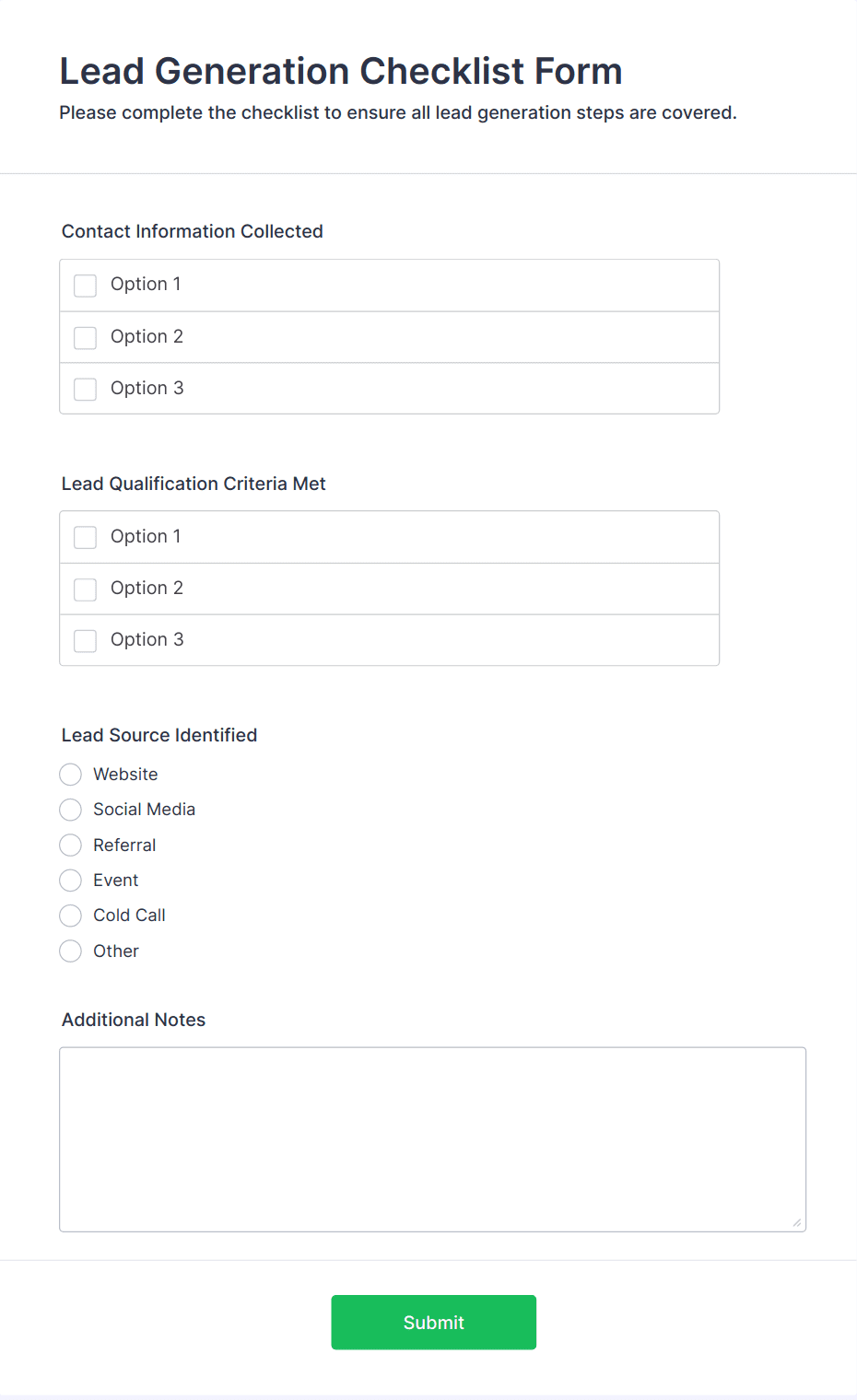The image size is (857, 1400).
Task: Check Option 2 under Contact Information Collected
Action: point(86,338)
